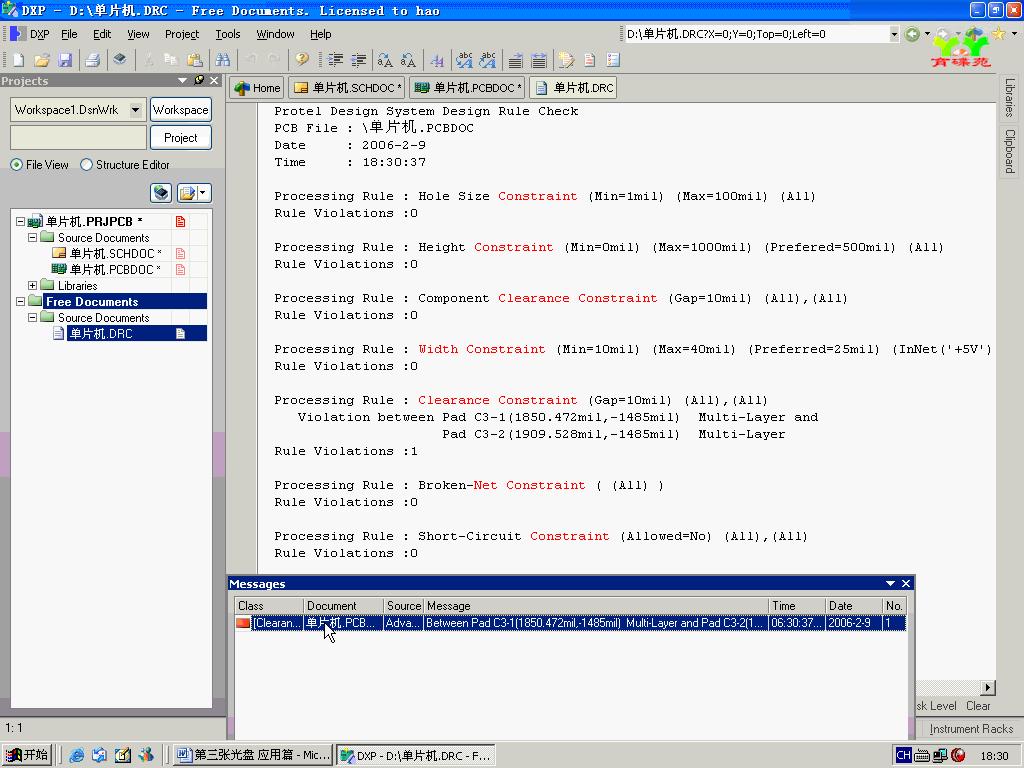Switch to the 单片机.SCHDOC tab

tap(347, 88)
